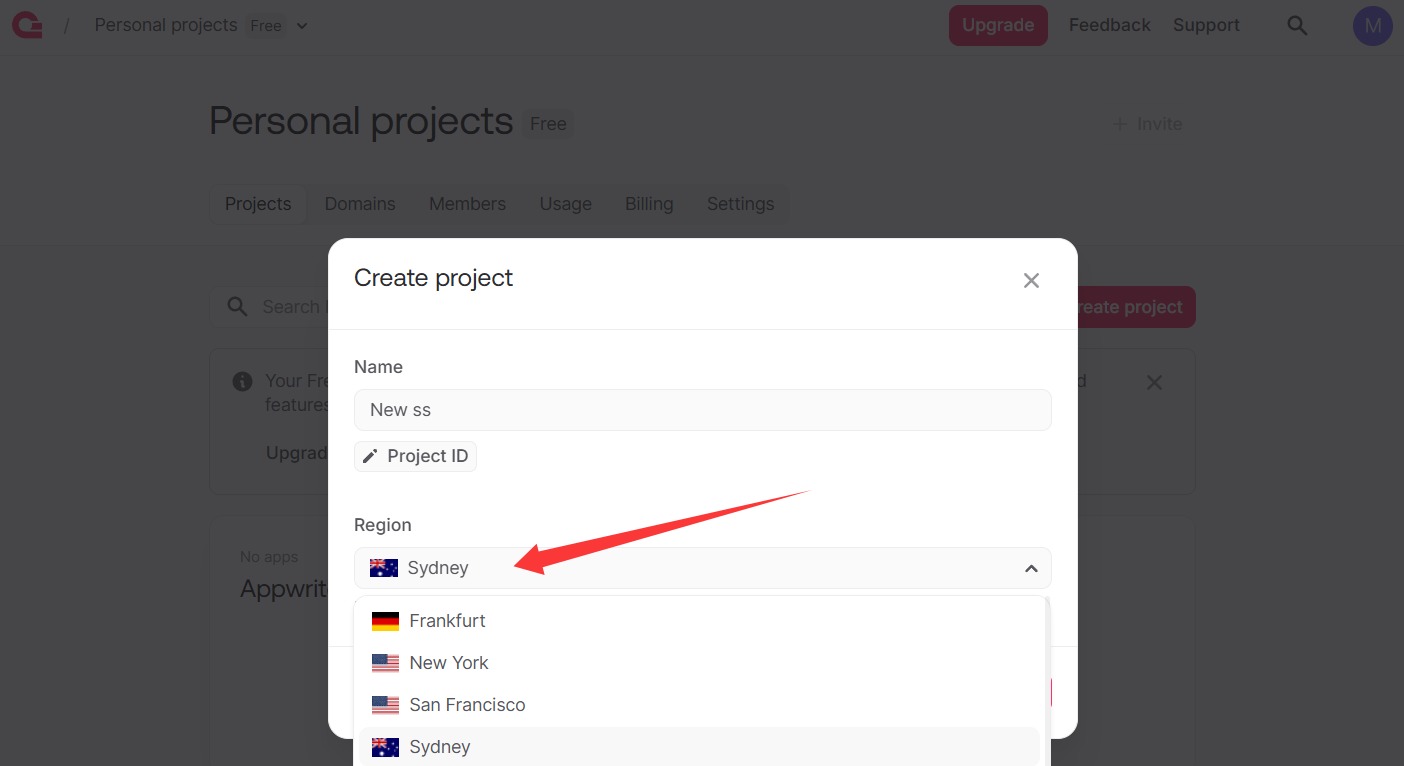The height and width of the screenshot is (766, 1404).
Task: Pick San Francisco region option
Action: (x=467, y=705)
